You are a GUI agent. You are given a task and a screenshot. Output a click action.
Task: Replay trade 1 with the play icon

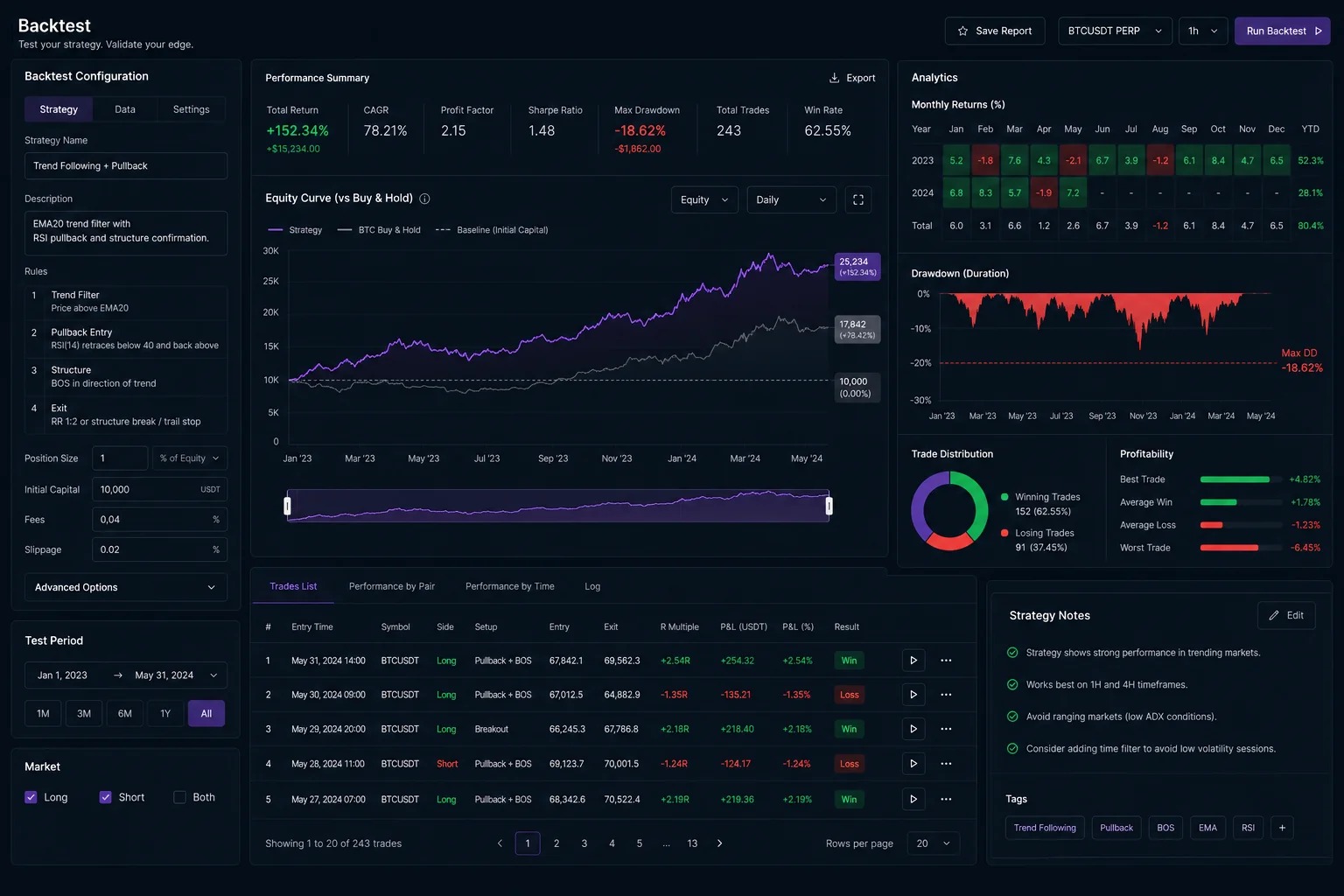tap(913, 661)
